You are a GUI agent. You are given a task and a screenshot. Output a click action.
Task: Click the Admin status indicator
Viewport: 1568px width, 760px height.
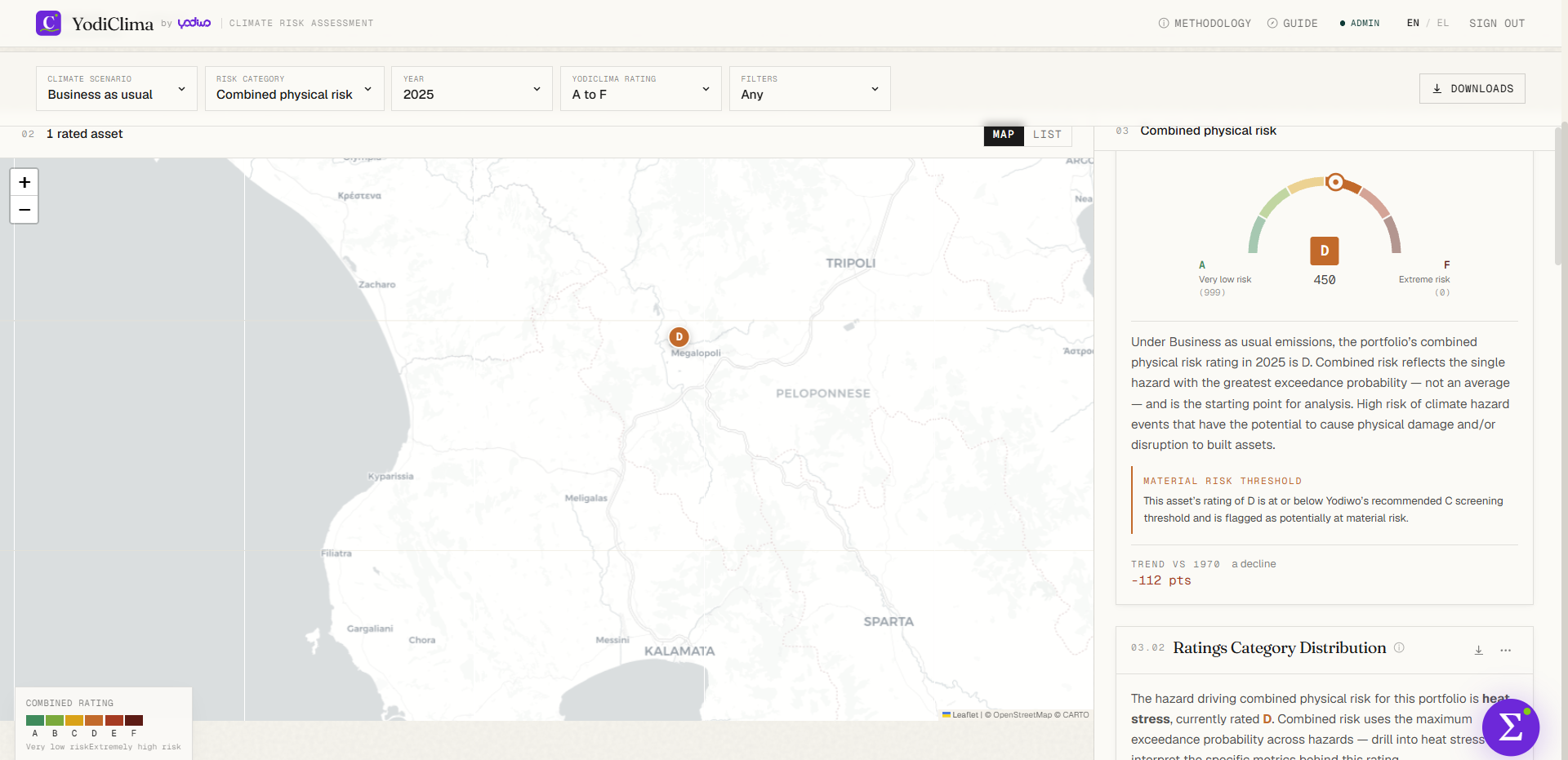pos(1360,23)
